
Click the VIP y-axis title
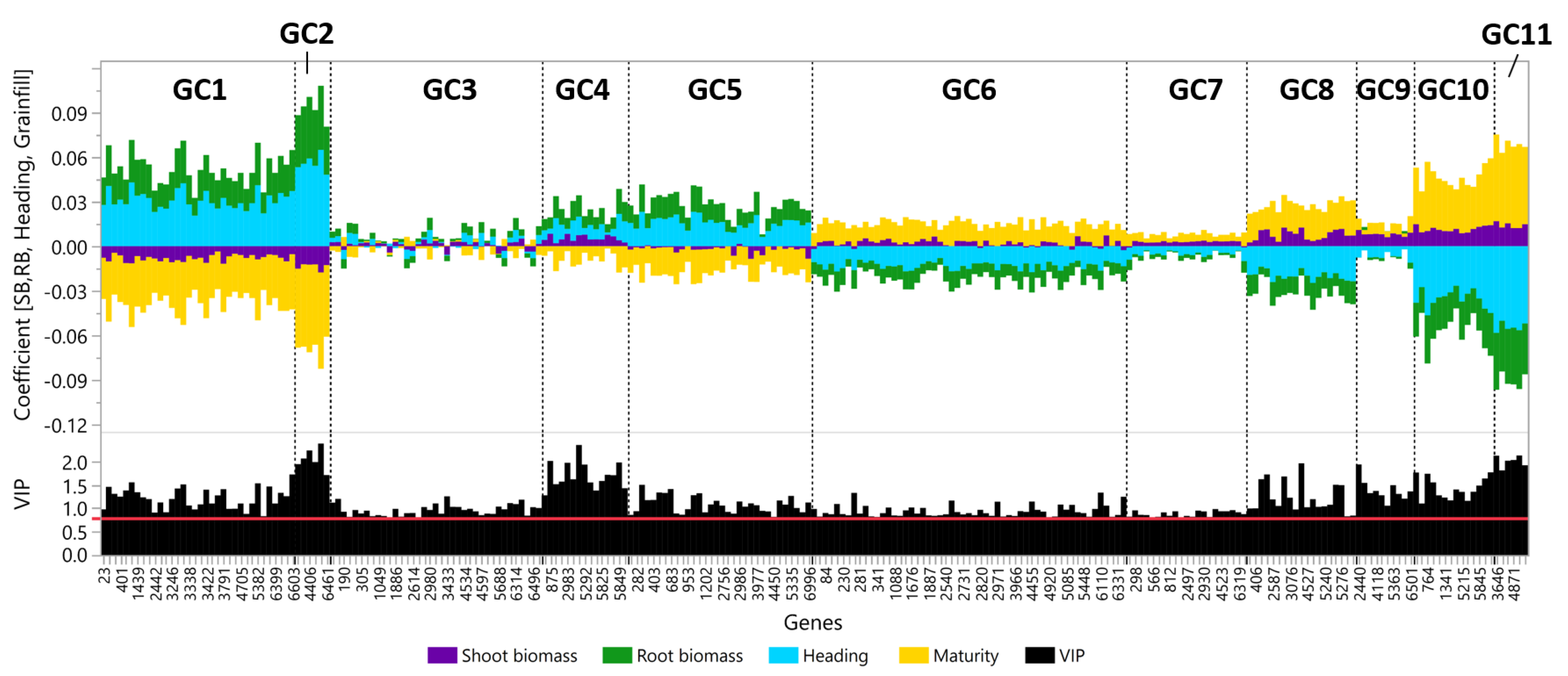[x=23, y=494]
